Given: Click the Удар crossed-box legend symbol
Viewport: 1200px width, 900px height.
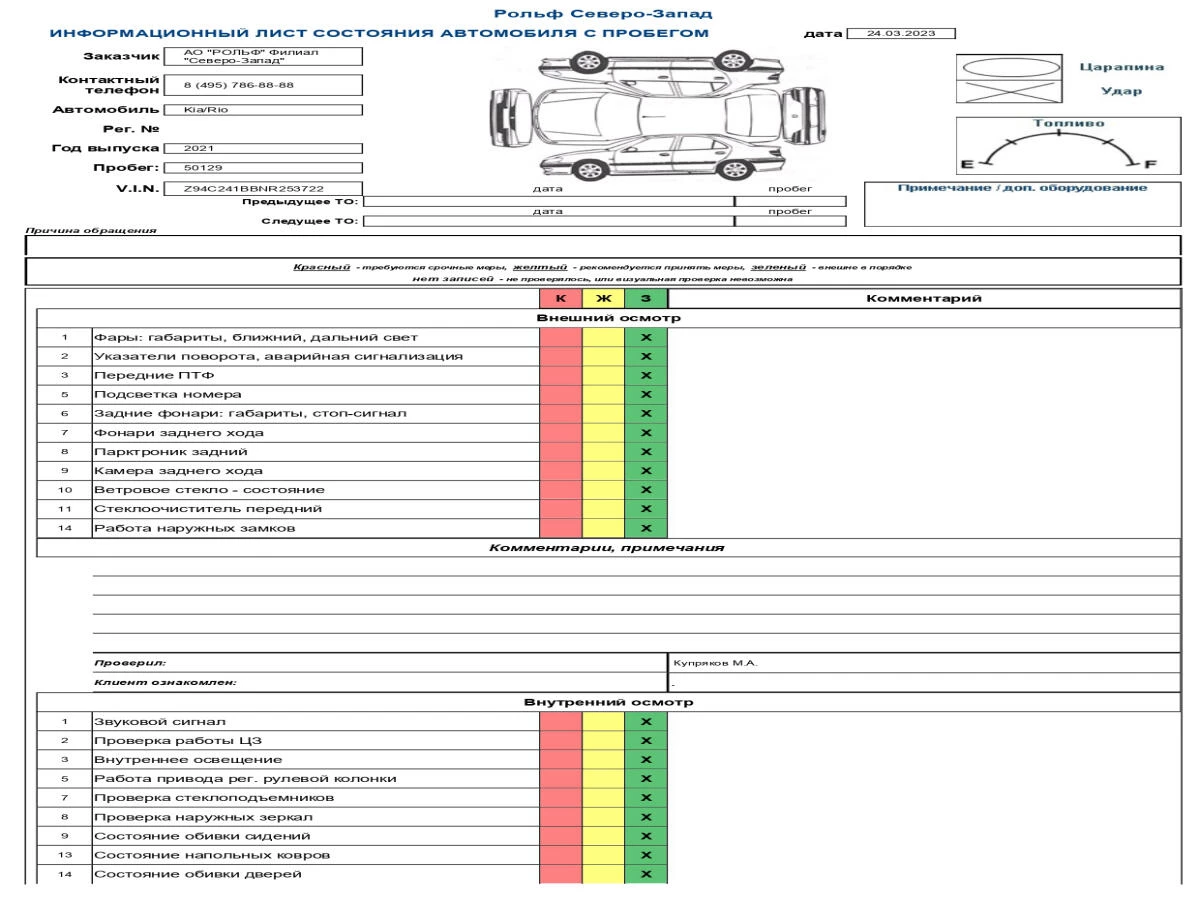Looking at the screenshot, I should [1004, 91].
